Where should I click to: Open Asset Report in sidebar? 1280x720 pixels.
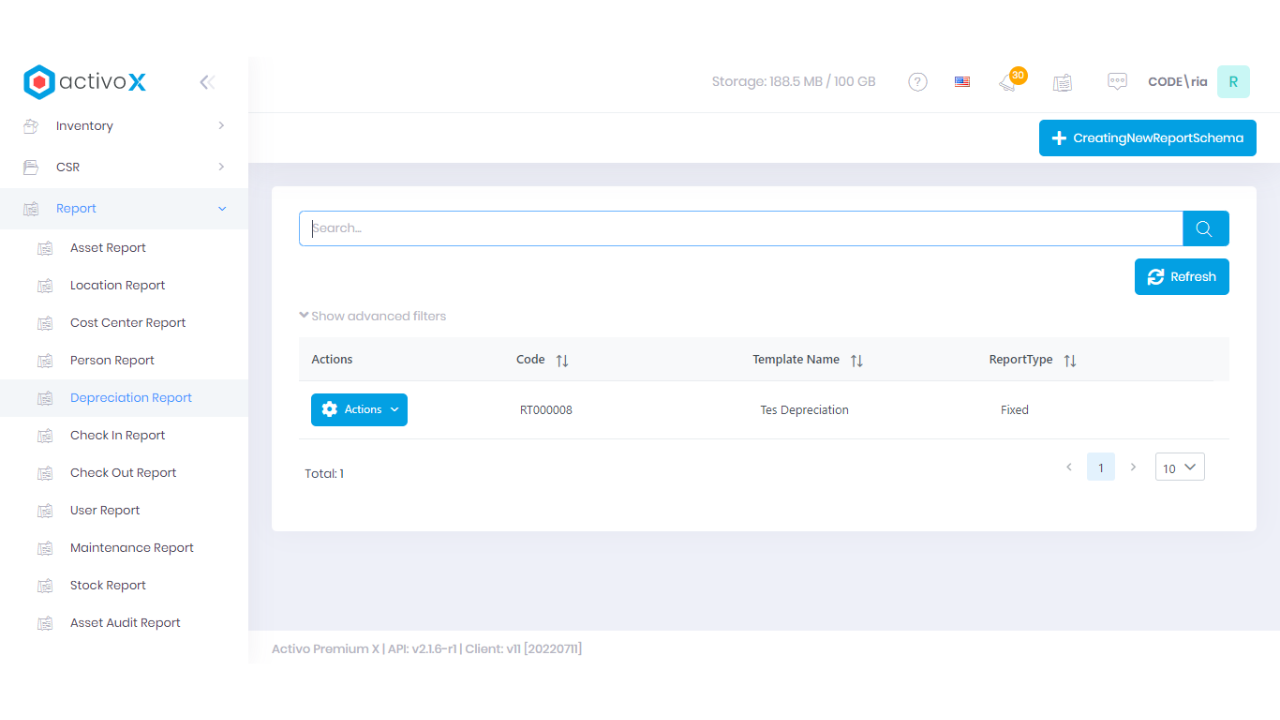(x=108, y=248)
